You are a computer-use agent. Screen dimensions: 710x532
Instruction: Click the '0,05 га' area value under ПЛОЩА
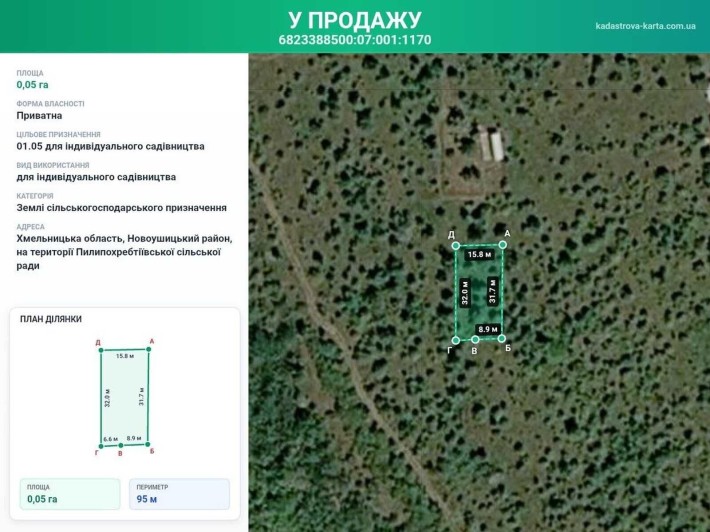(x=33, y=85)
